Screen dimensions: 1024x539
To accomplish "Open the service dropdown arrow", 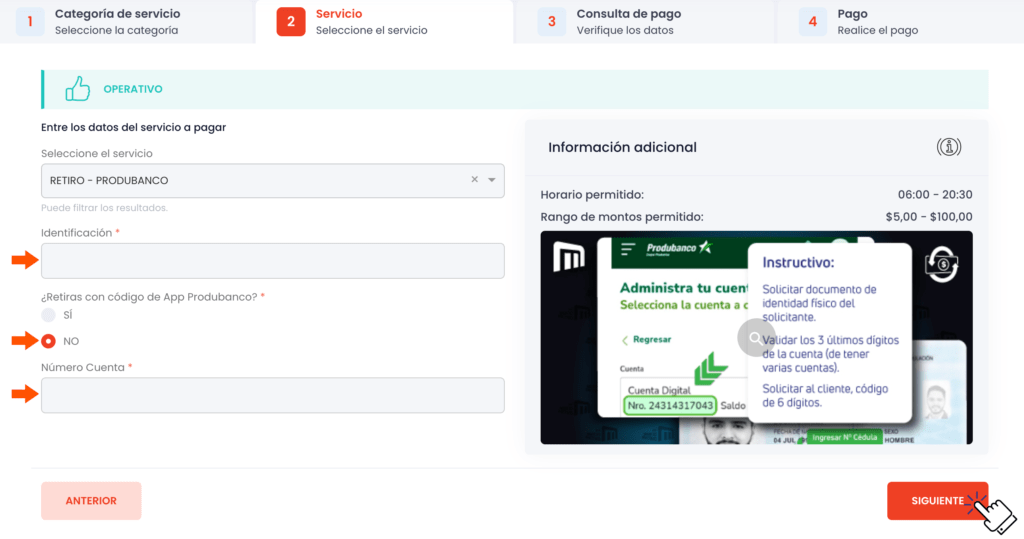I will (x=492, y=180).
